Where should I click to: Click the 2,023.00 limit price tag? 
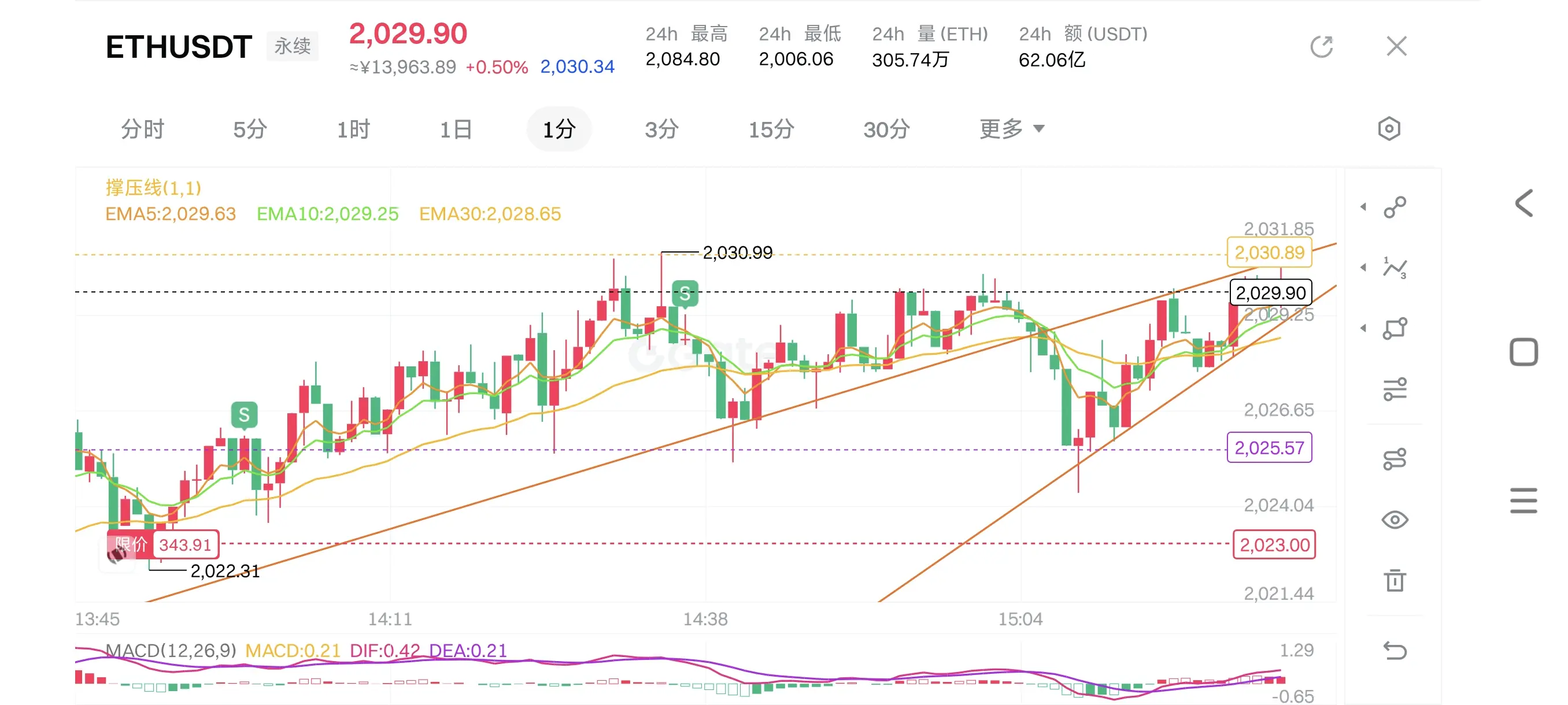[x=1274, y=544]
